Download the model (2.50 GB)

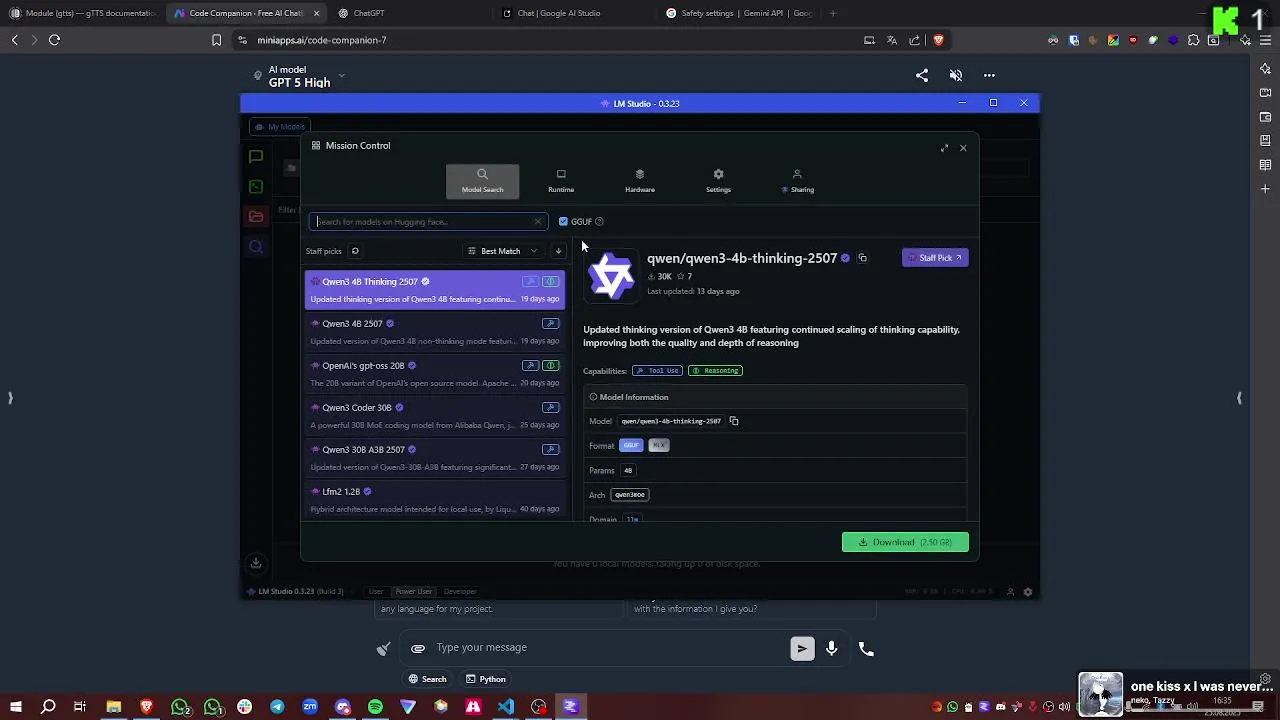(905, 542)
